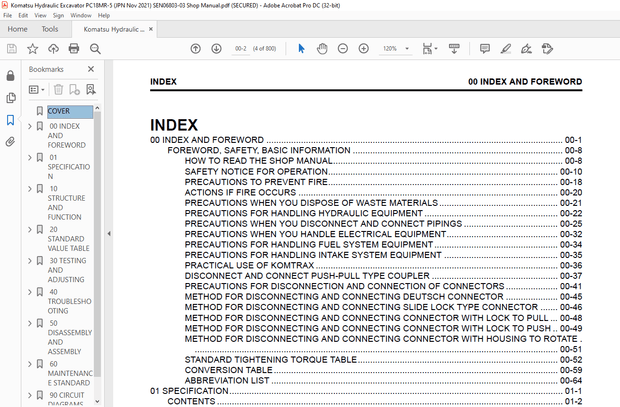The width and height of the screenshot is (620, 407).
Task: Collapse the navigation pane arrow
Action: coord(109,234)
